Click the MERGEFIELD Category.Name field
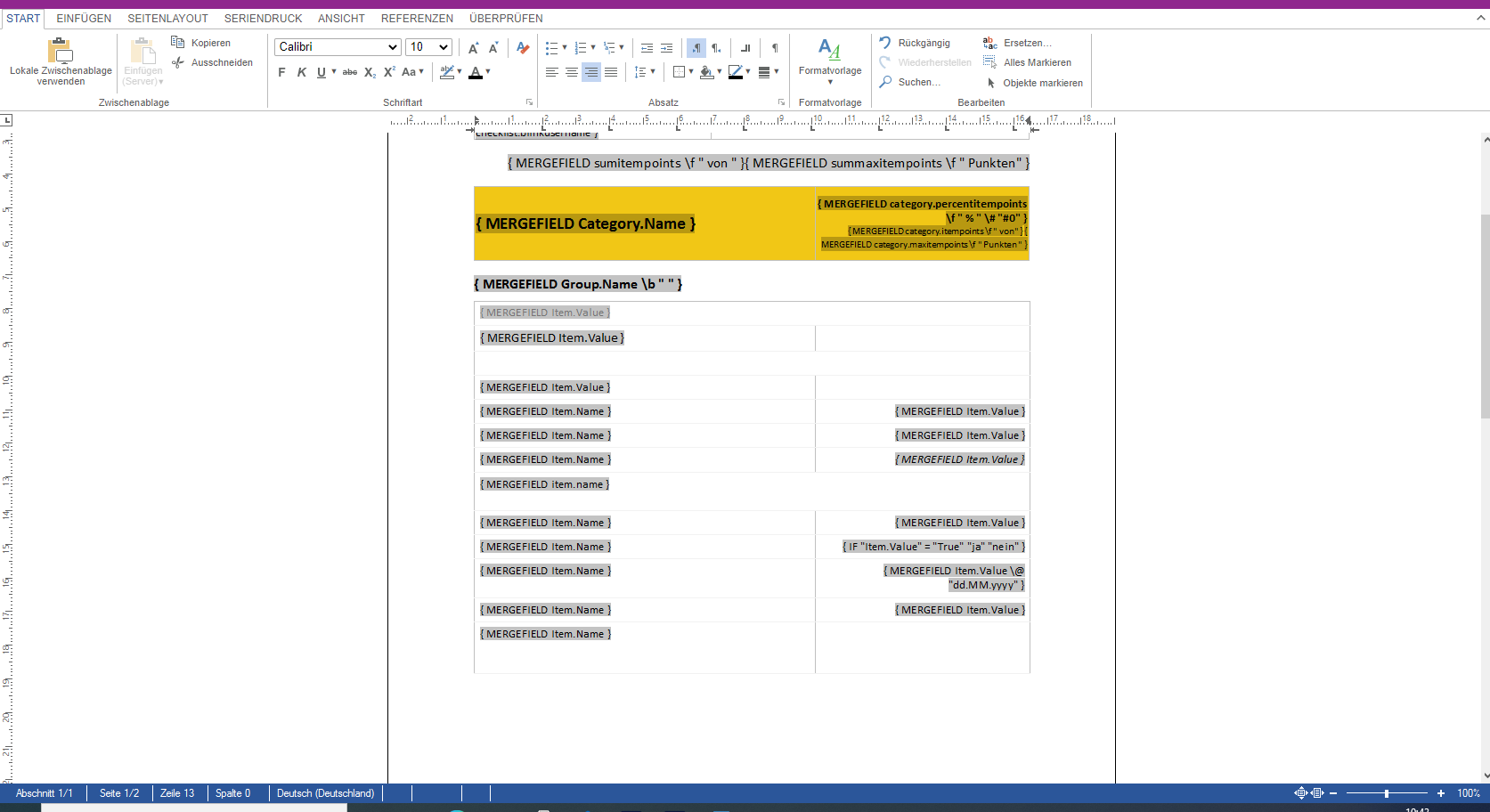The width and height of the screenshot is (1490, 812). 586,223
